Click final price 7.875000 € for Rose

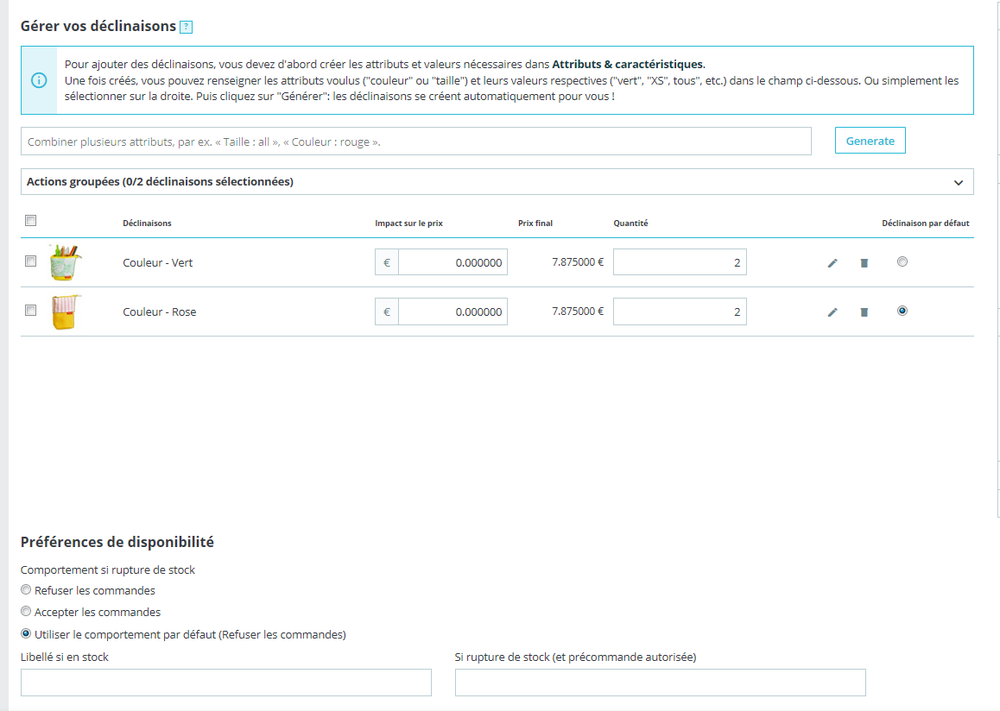click(578, 311)
